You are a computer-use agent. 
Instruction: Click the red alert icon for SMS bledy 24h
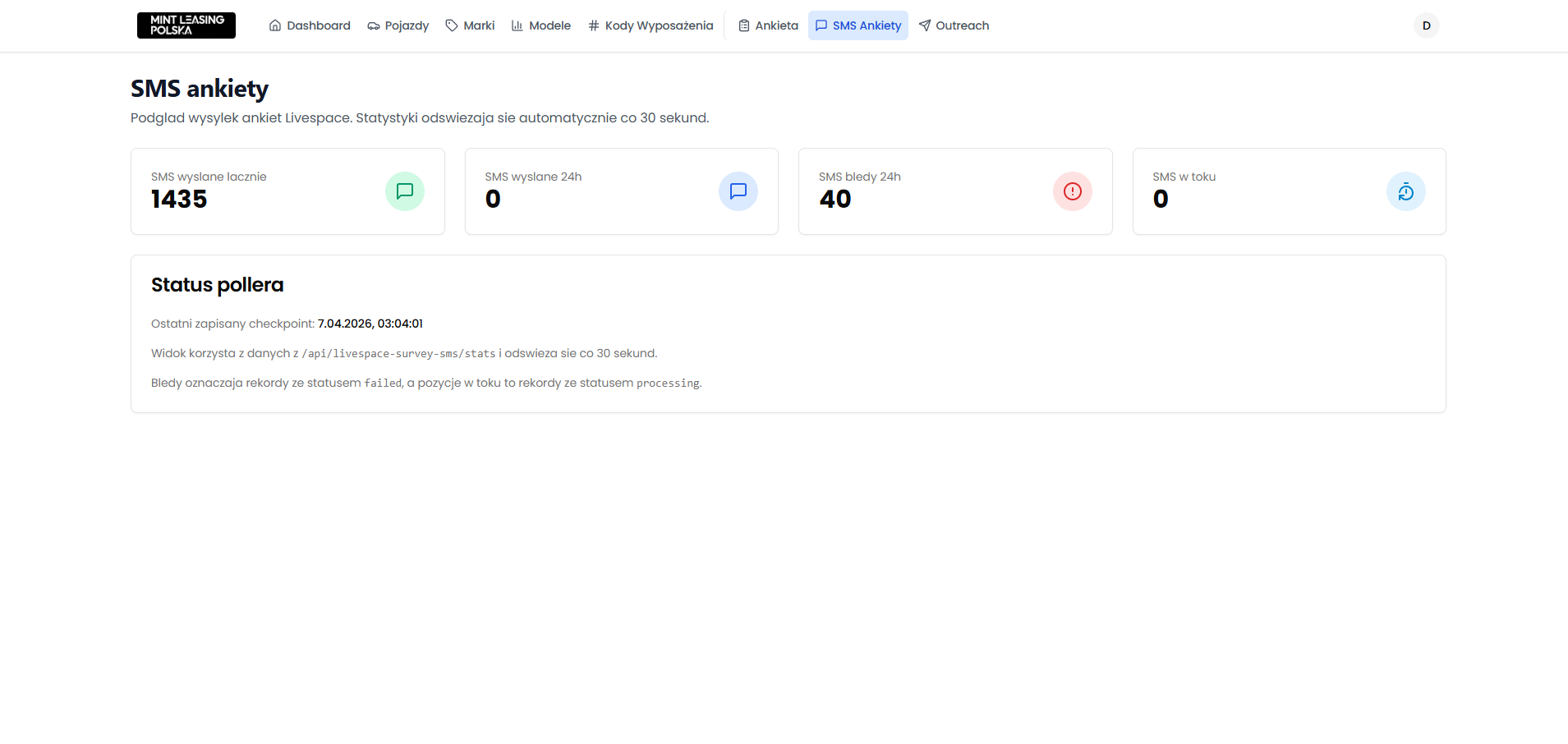pos(1073,191)
